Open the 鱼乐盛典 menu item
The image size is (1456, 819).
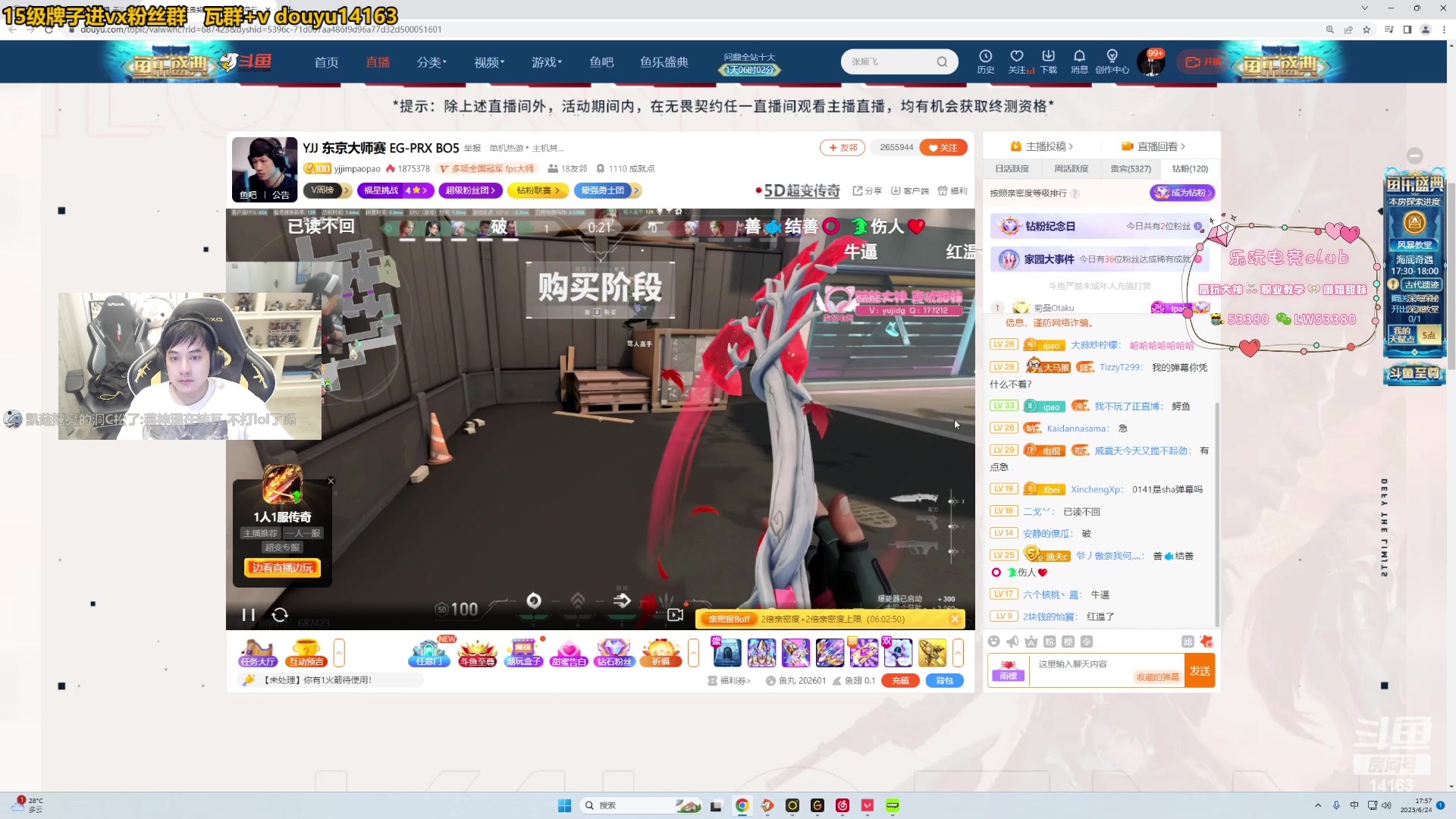pos(664,62)
